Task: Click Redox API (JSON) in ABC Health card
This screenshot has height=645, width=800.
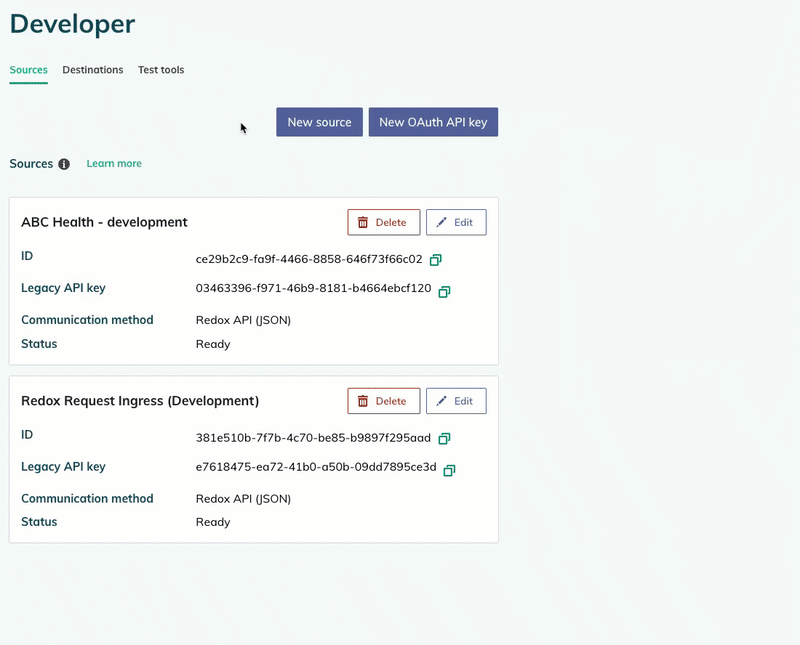Action: pyautogui.click(x=243, y=320)
